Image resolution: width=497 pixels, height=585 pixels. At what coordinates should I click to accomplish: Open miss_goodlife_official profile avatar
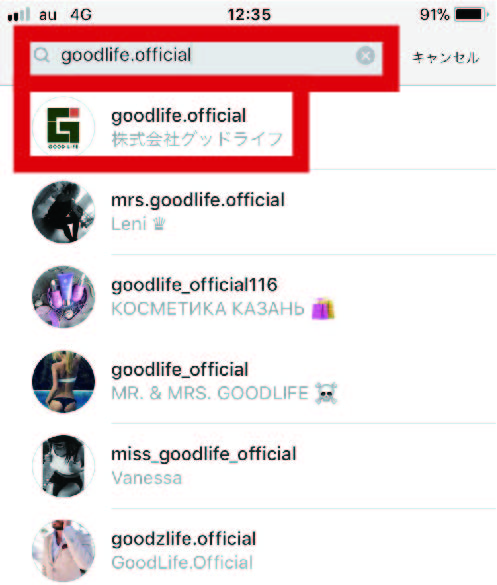coord(63,466)
